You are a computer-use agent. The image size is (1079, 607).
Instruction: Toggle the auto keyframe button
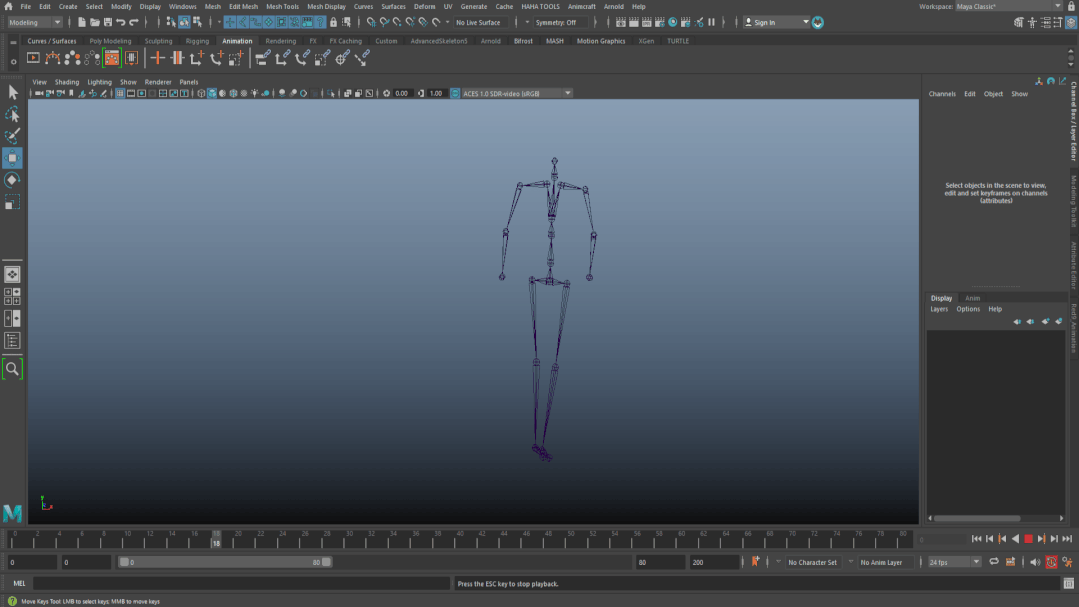1051,562
